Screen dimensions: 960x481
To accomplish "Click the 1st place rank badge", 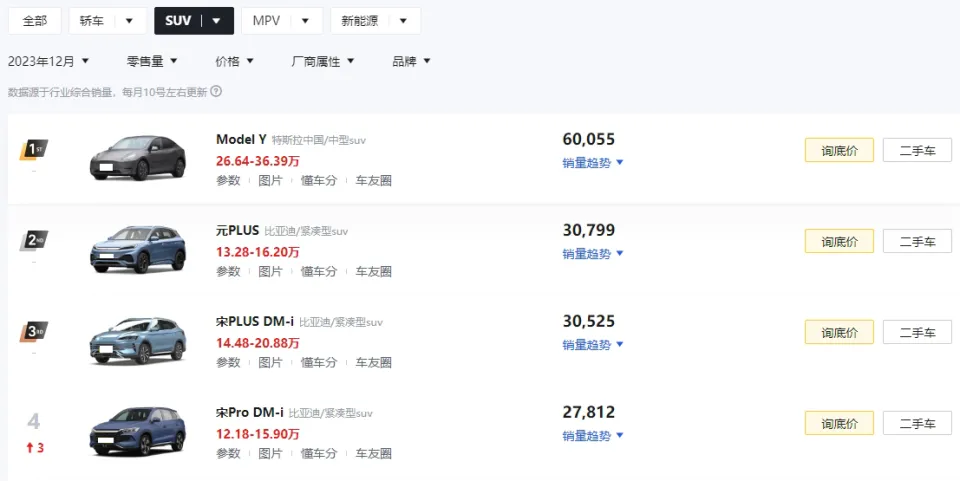I will (x=34, y=149).
